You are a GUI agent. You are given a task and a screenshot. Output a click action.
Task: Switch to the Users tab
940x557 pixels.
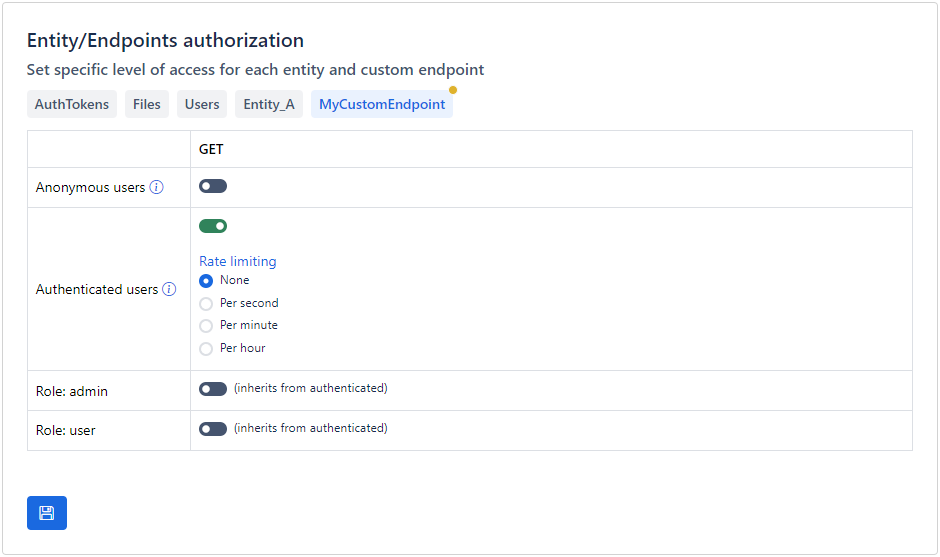click(x=202, y=104)
